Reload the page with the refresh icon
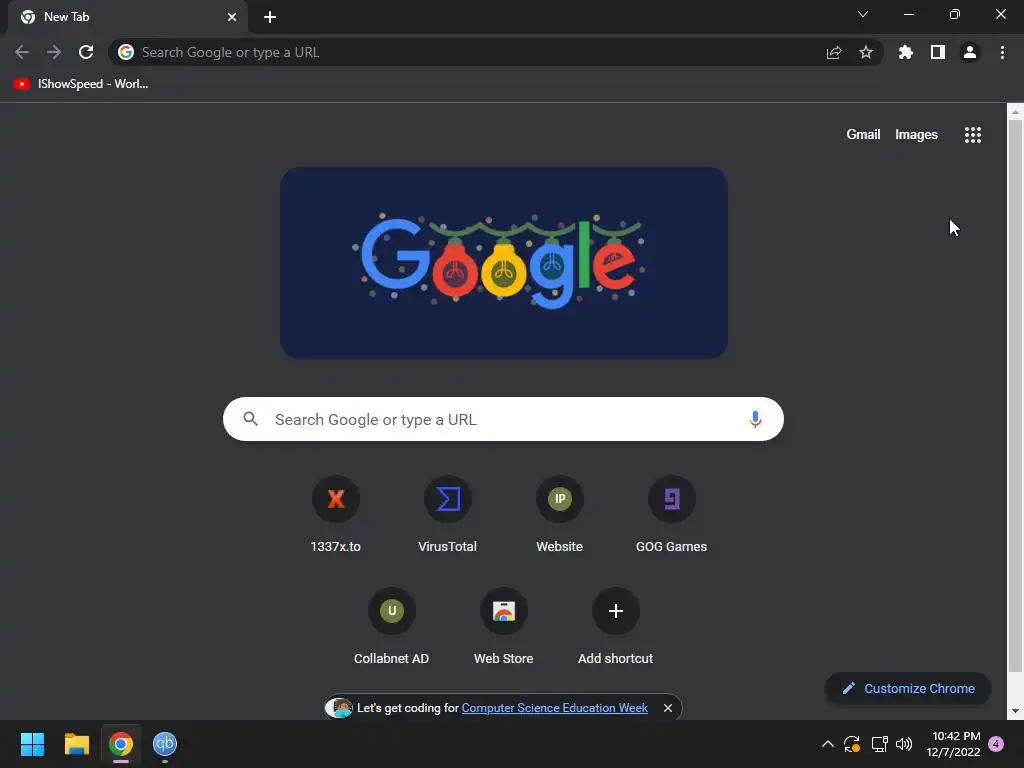Image resolution: width=1024 pixels, height=768 pixels. [x=86, y=52]
